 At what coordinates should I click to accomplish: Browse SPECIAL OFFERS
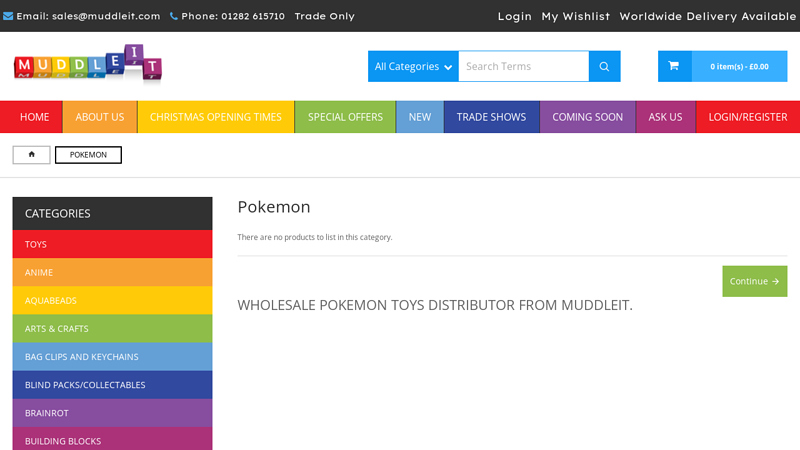coord(345,117)
